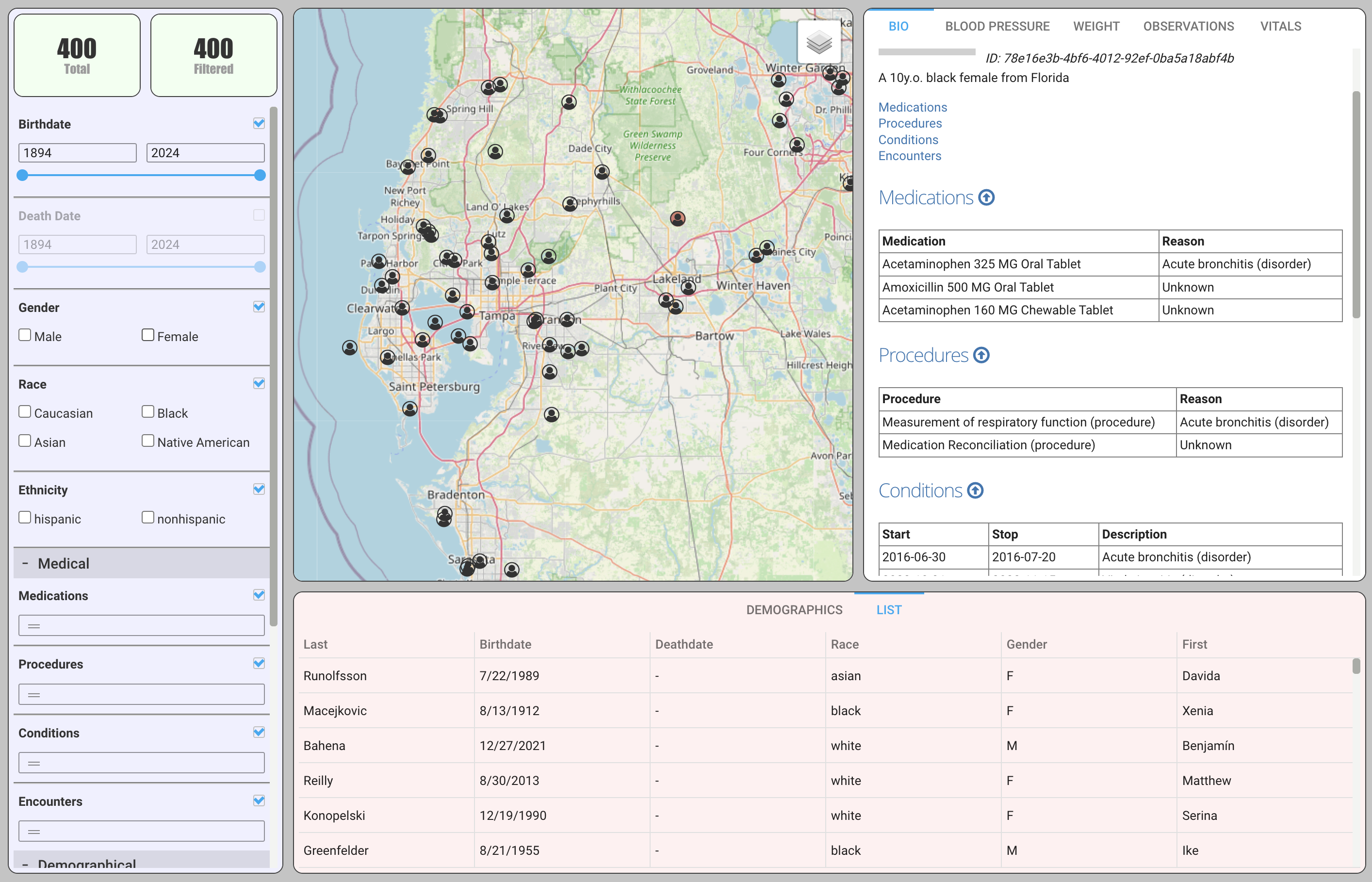1372x882 pixels.
Task: Check the Caucasian race checkbox
Action: click(25, 412)
